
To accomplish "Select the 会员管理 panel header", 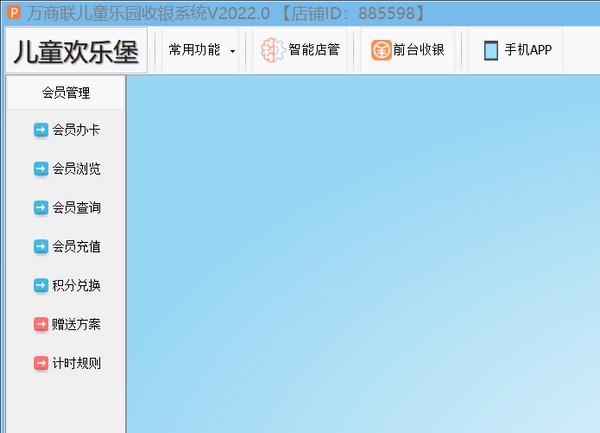I will (66, 93).
